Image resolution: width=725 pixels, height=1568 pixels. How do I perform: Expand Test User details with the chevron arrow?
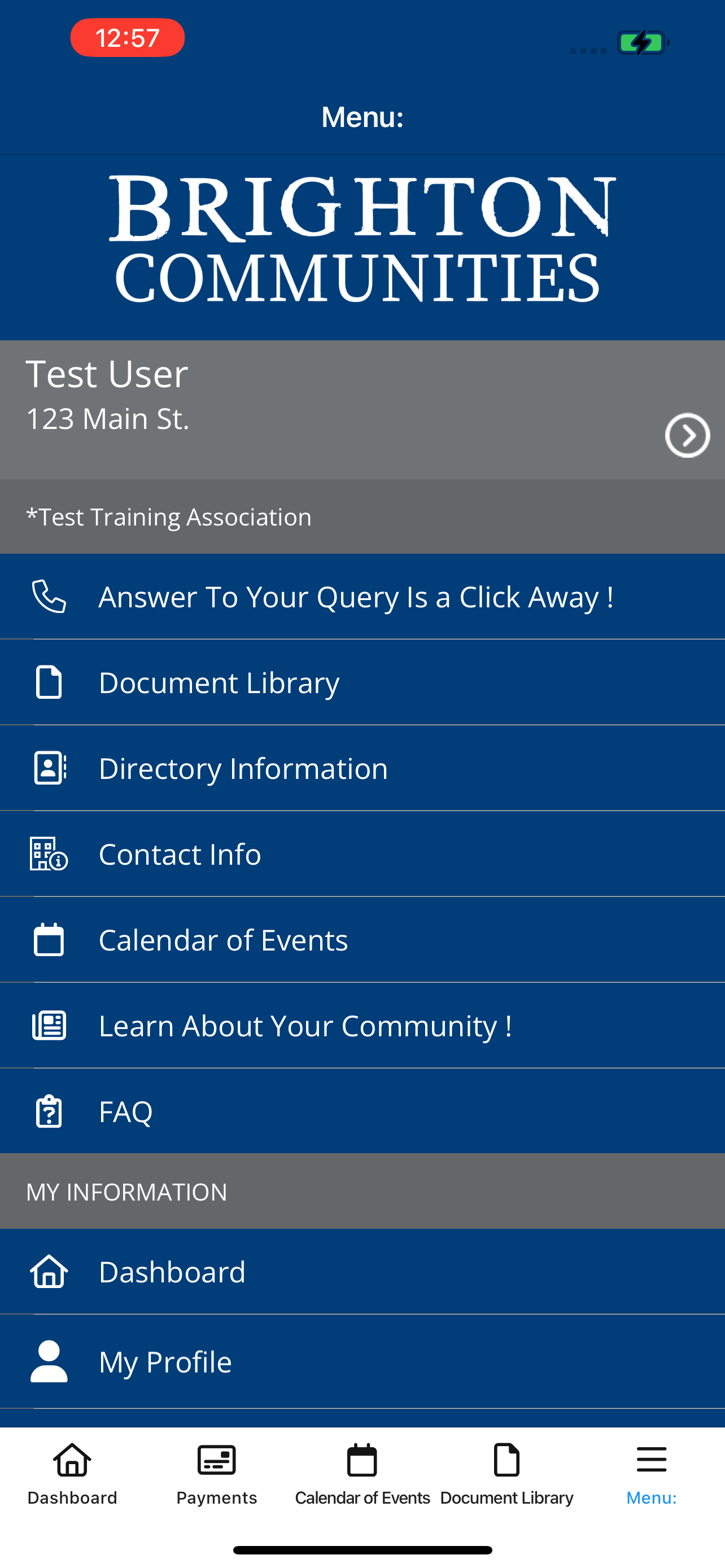click(687, 435)
